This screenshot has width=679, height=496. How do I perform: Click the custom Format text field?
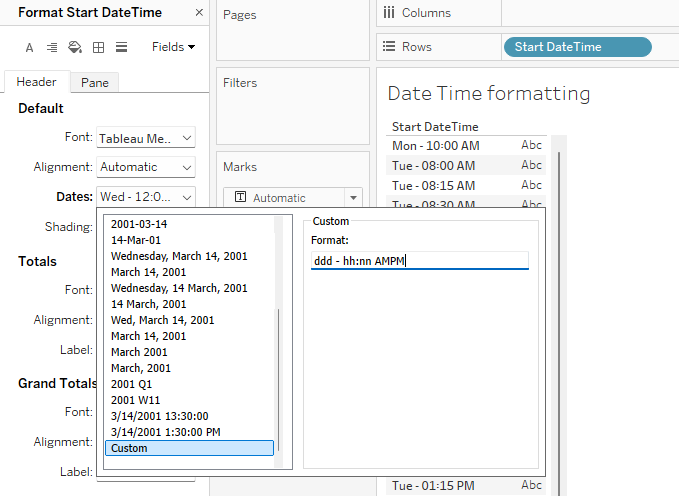coord(419,261)
